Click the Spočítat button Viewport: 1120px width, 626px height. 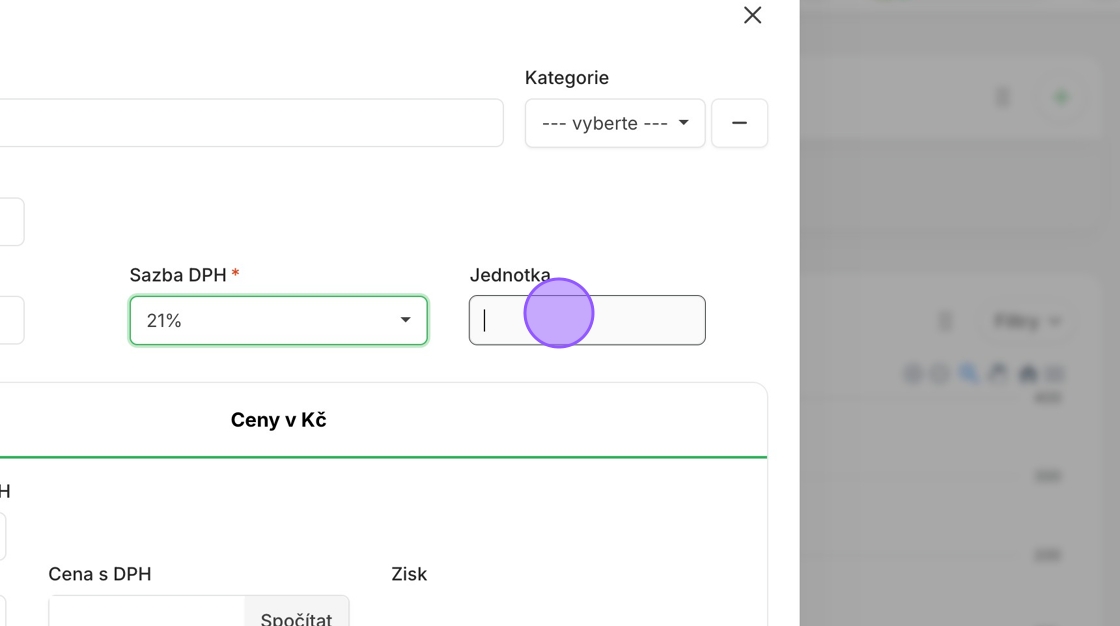[x=296, y=613]
